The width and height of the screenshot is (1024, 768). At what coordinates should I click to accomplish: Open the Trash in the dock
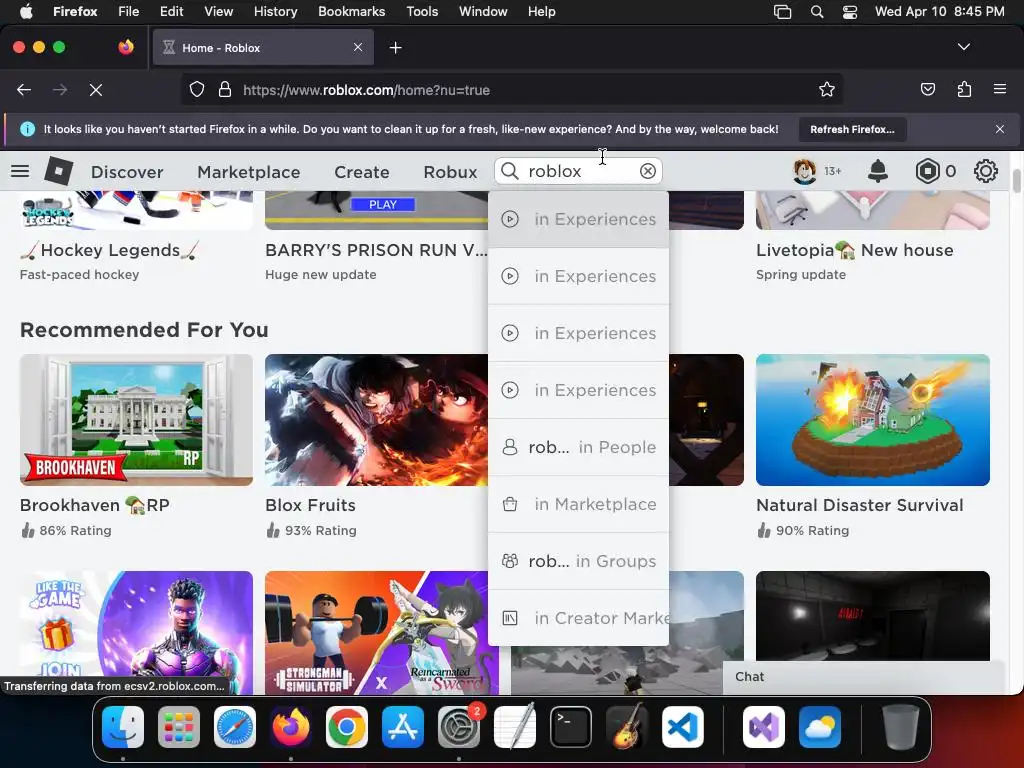(x=900, y=727)
